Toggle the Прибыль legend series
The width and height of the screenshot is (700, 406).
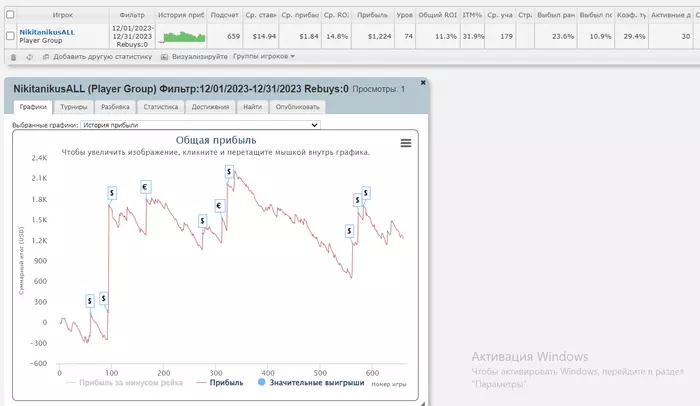220,383
